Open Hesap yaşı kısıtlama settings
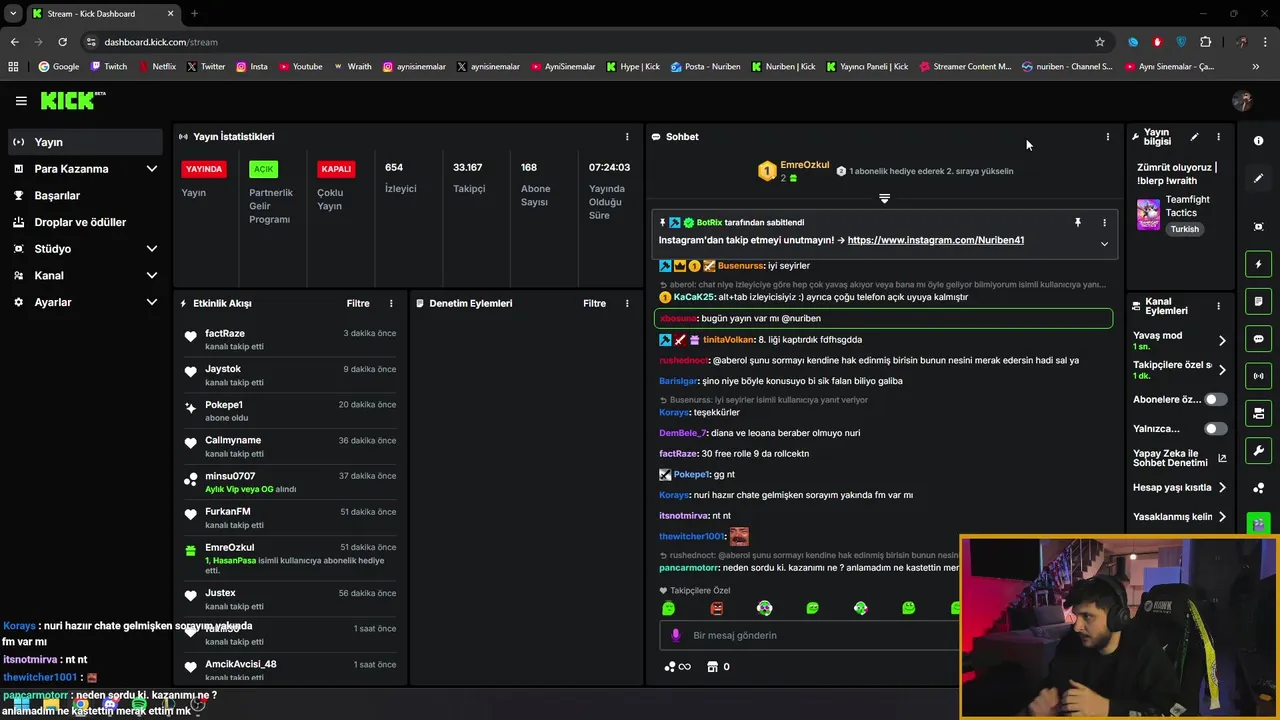 (x=1180, y=488)
